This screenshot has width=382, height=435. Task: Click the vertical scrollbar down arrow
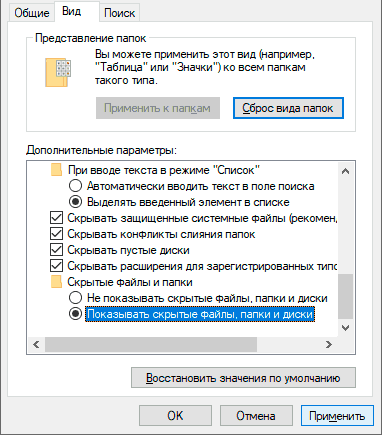(x=346, y=328)
